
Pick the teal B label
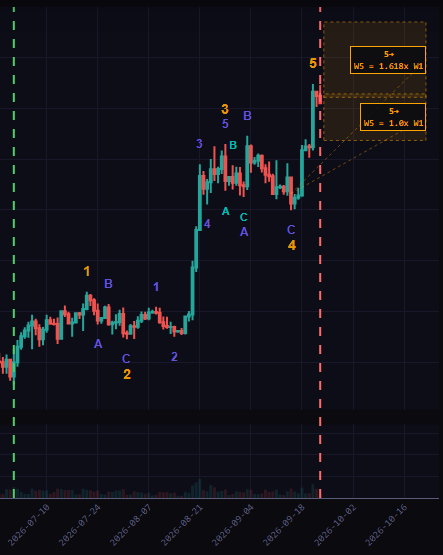(233, 145)
